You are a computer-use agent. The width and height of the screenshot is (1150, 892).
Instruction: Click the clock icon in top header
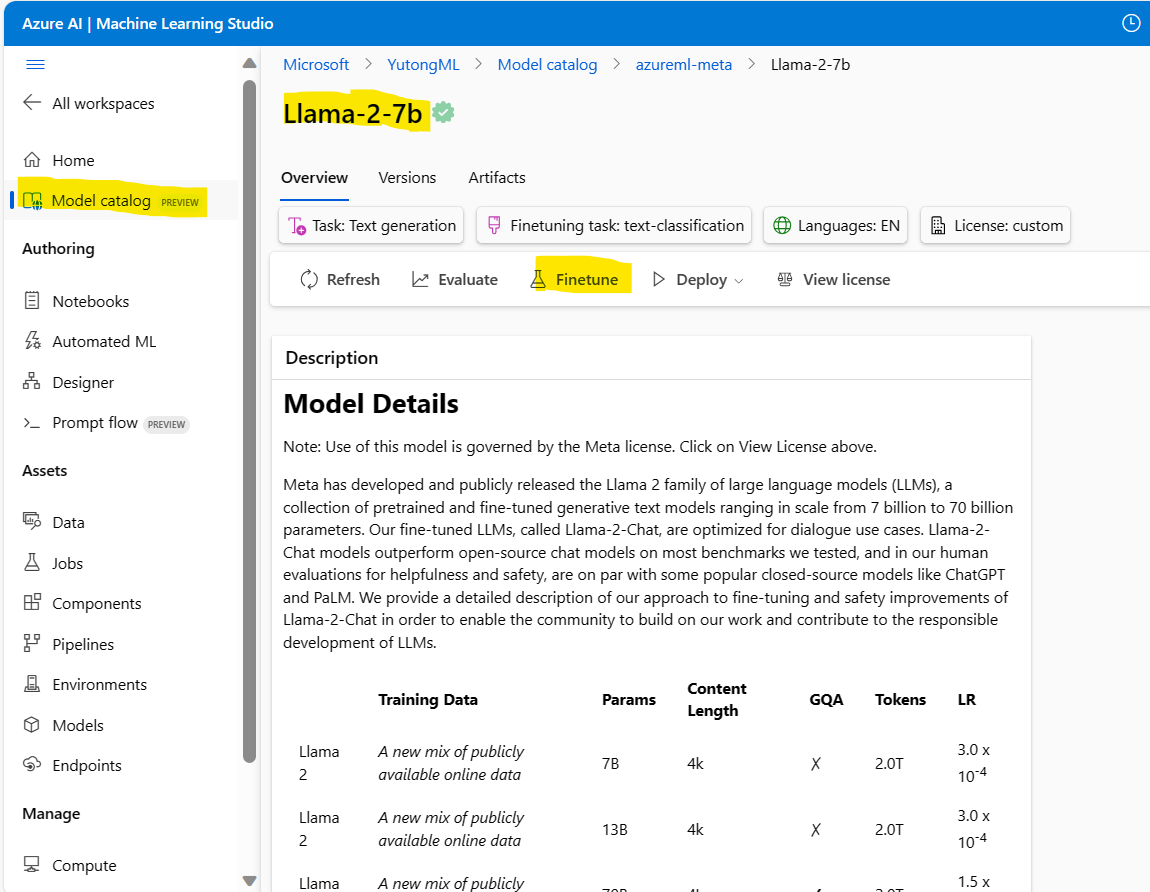(x=1131, y=23)
